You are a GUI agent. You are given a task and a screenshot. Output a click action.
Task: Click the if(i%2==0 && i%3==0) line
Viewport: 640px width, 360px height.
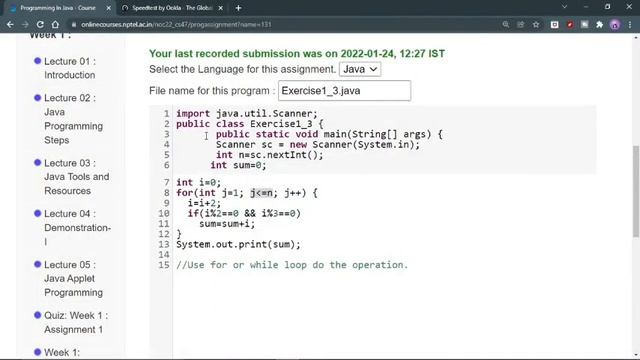pyautogui.click(x=244, y=213)
